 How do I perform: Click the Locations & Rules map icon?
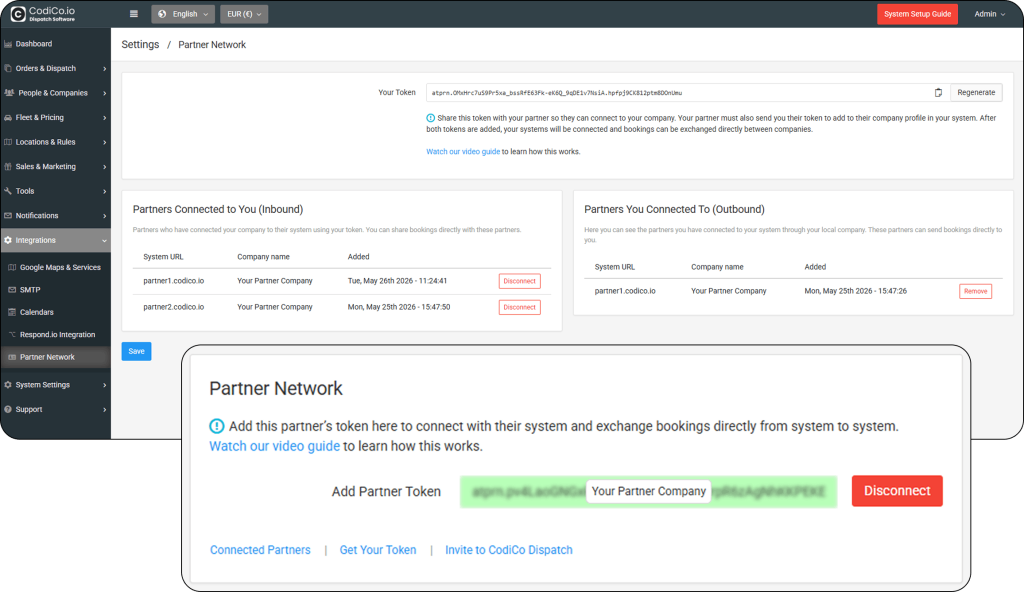pos(8,142)
